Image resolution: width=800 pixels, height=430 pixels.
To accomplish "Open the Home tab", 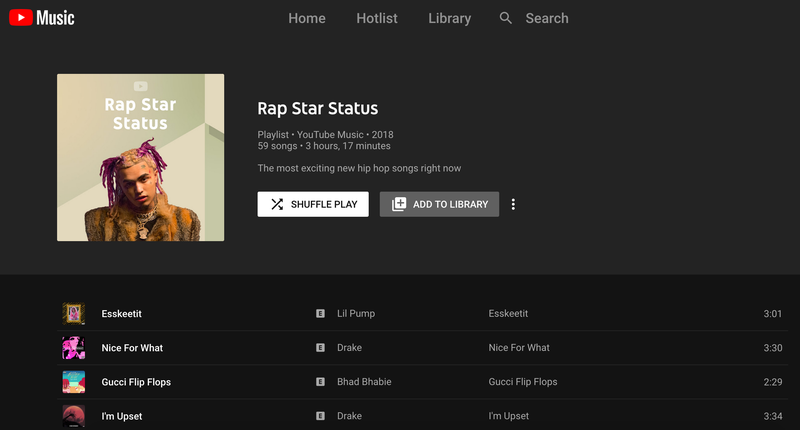I will 307,18.
